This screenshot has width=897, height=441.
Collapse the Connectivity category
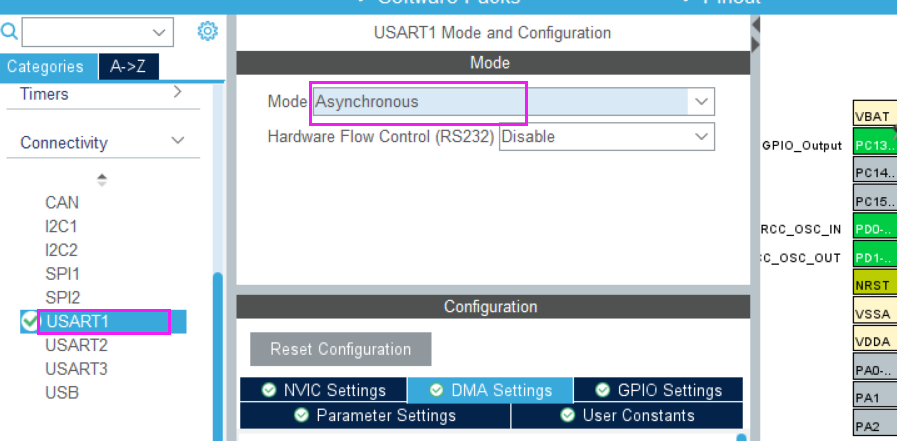pyautogui.click(x=178, y=141)
